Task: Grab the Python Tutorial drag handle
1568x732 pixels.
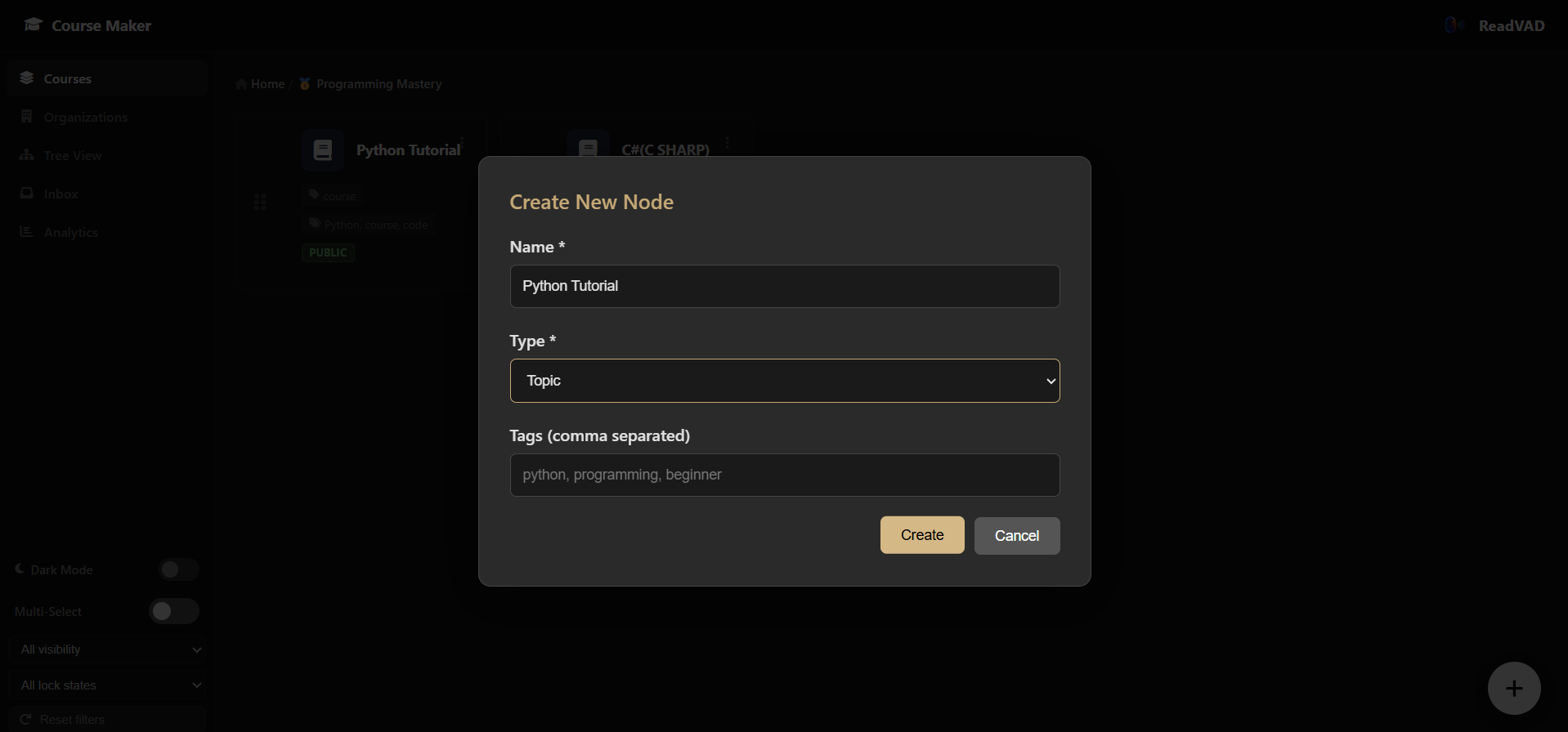Action: [260, 202]
